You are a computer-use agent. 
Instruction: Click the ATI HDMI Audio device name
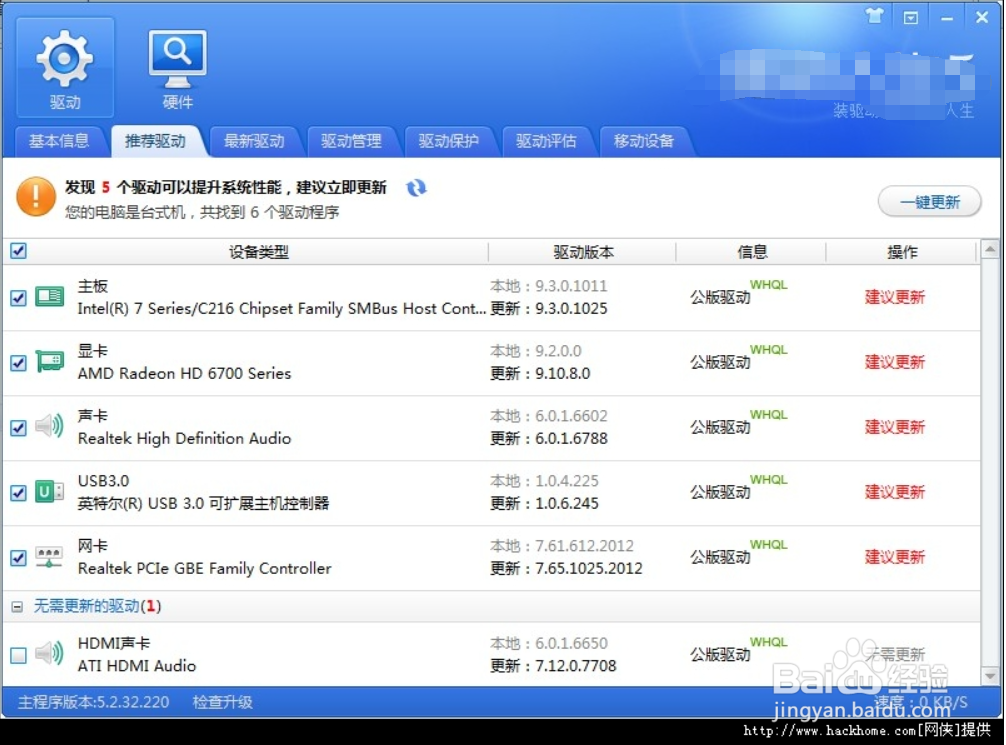[137, 666]
